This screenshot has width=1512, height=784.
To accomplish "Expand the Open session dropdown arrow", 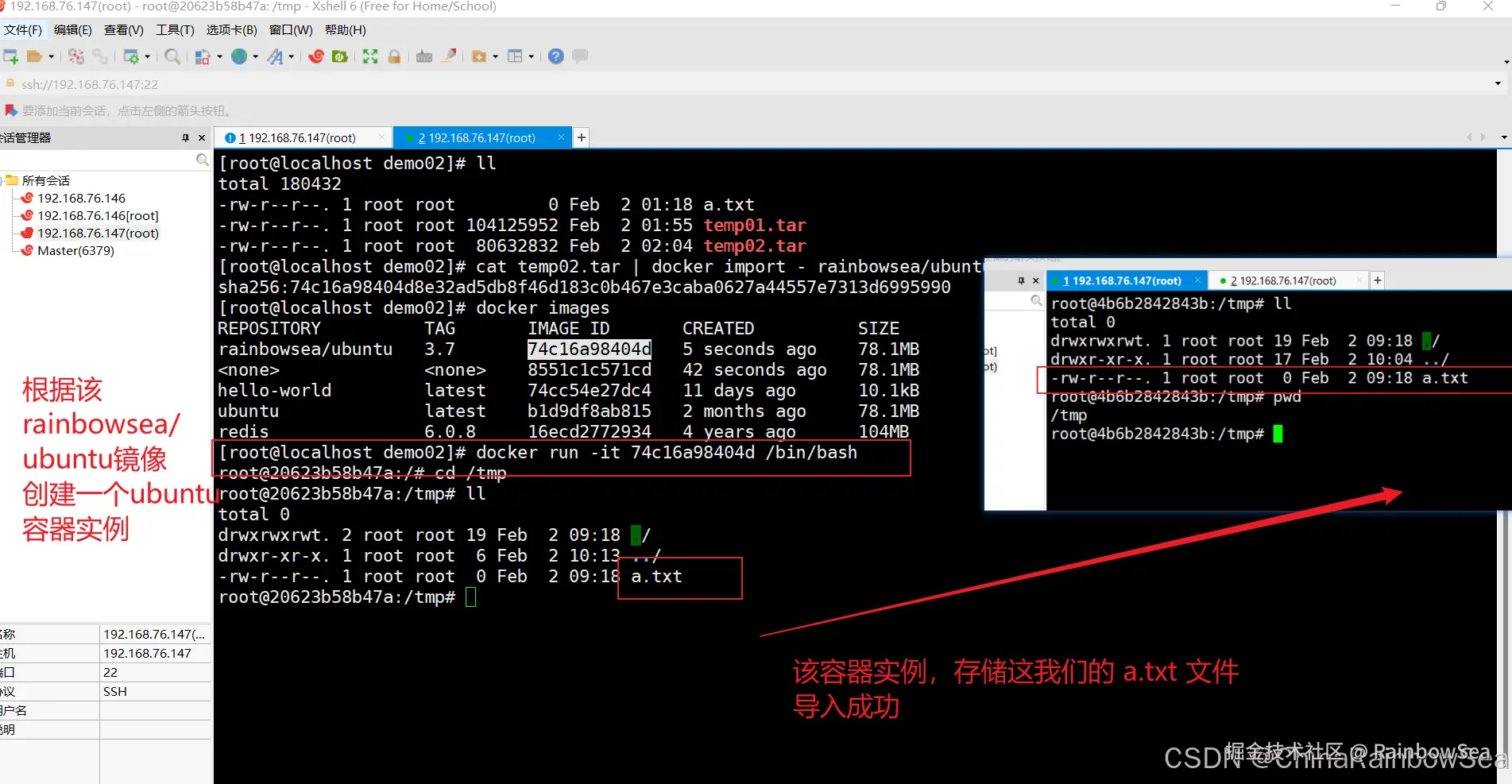I will click(51, 56).
